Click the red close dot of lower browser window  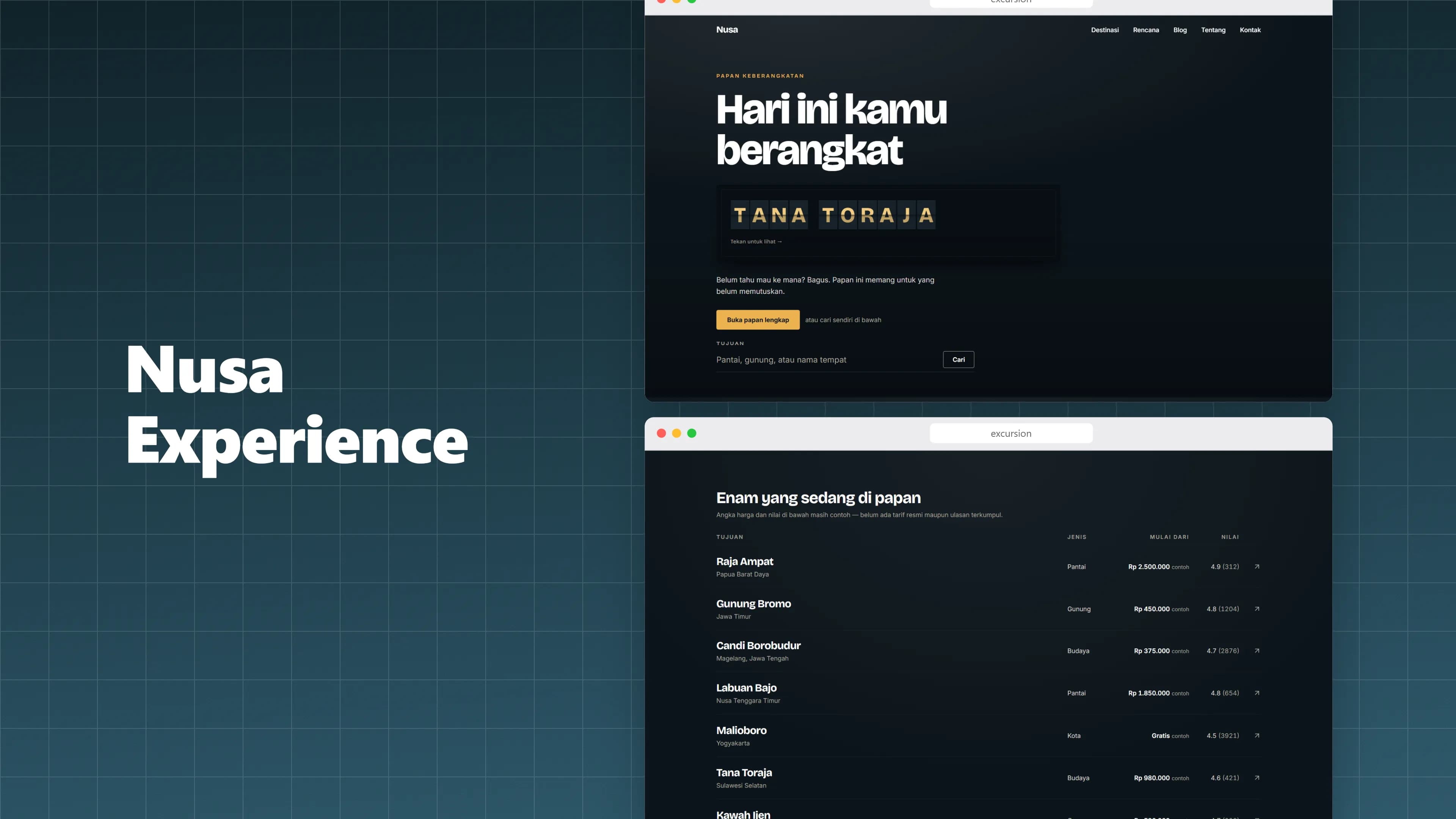661,433
